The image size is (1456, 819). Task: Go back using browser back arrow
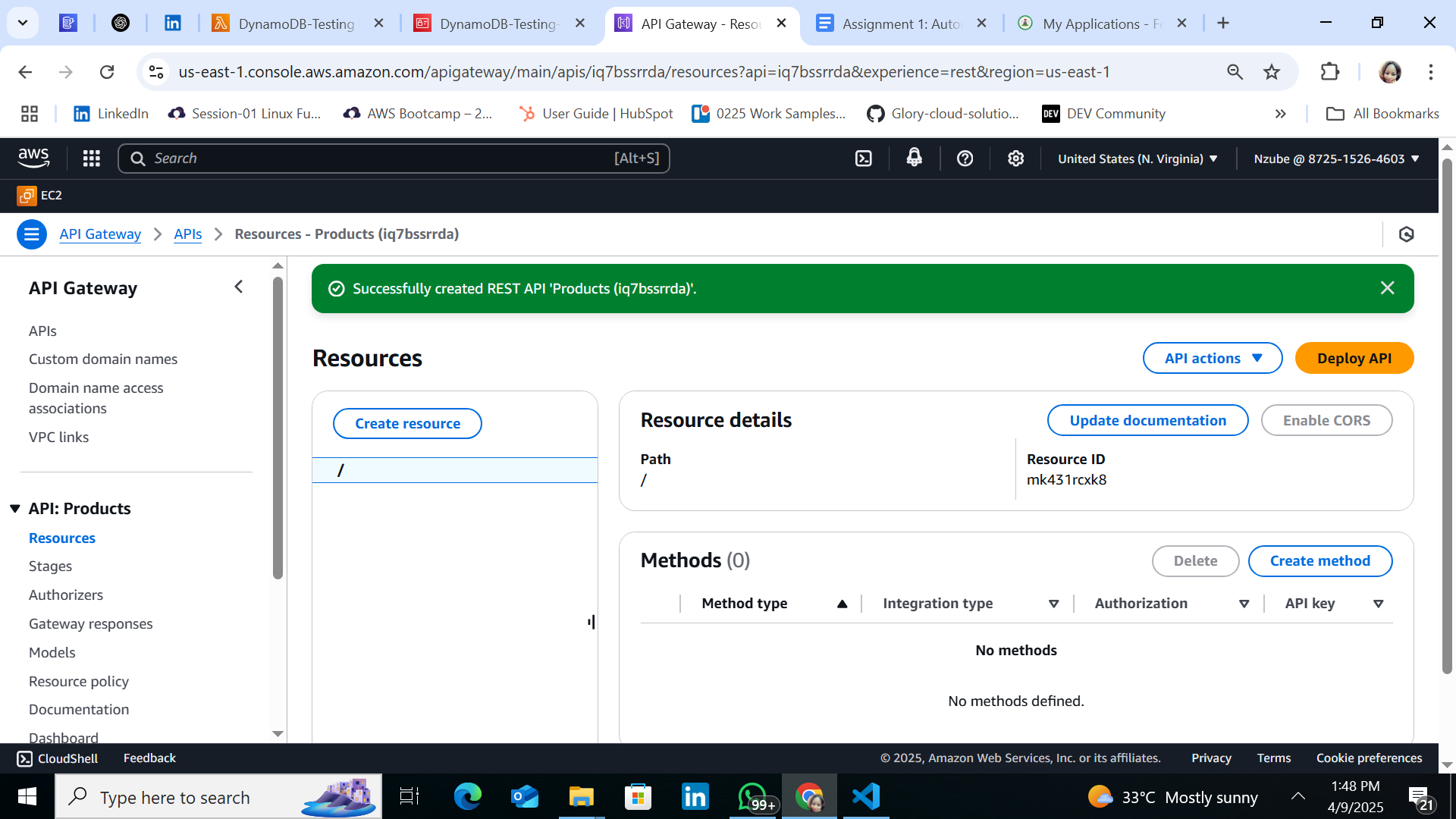(x=25, y=72)
